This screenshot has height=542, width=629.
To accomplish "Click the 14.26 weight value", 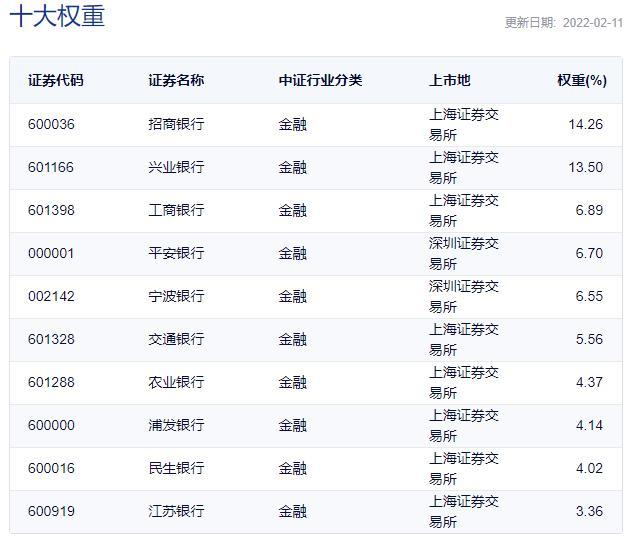I will [x=585, y=125].
